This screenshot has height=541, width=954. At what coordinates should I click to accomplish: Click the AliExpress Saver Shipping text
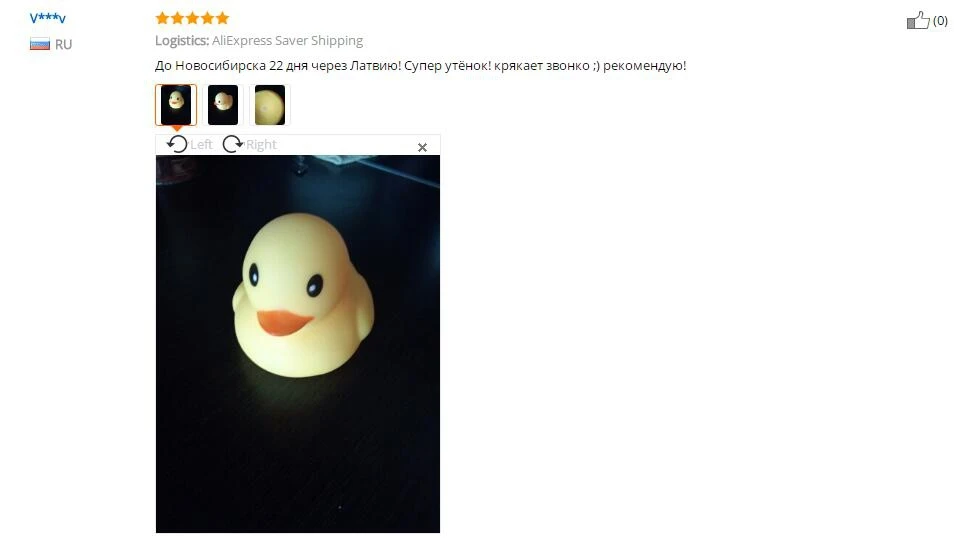click(287, 41)
